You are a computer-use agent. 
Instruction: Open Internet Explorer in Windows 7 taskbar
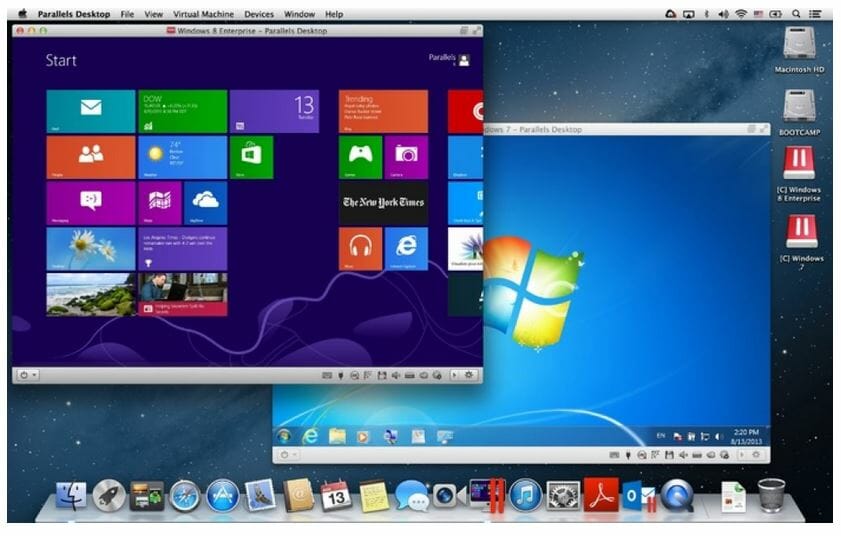point(310,436)
